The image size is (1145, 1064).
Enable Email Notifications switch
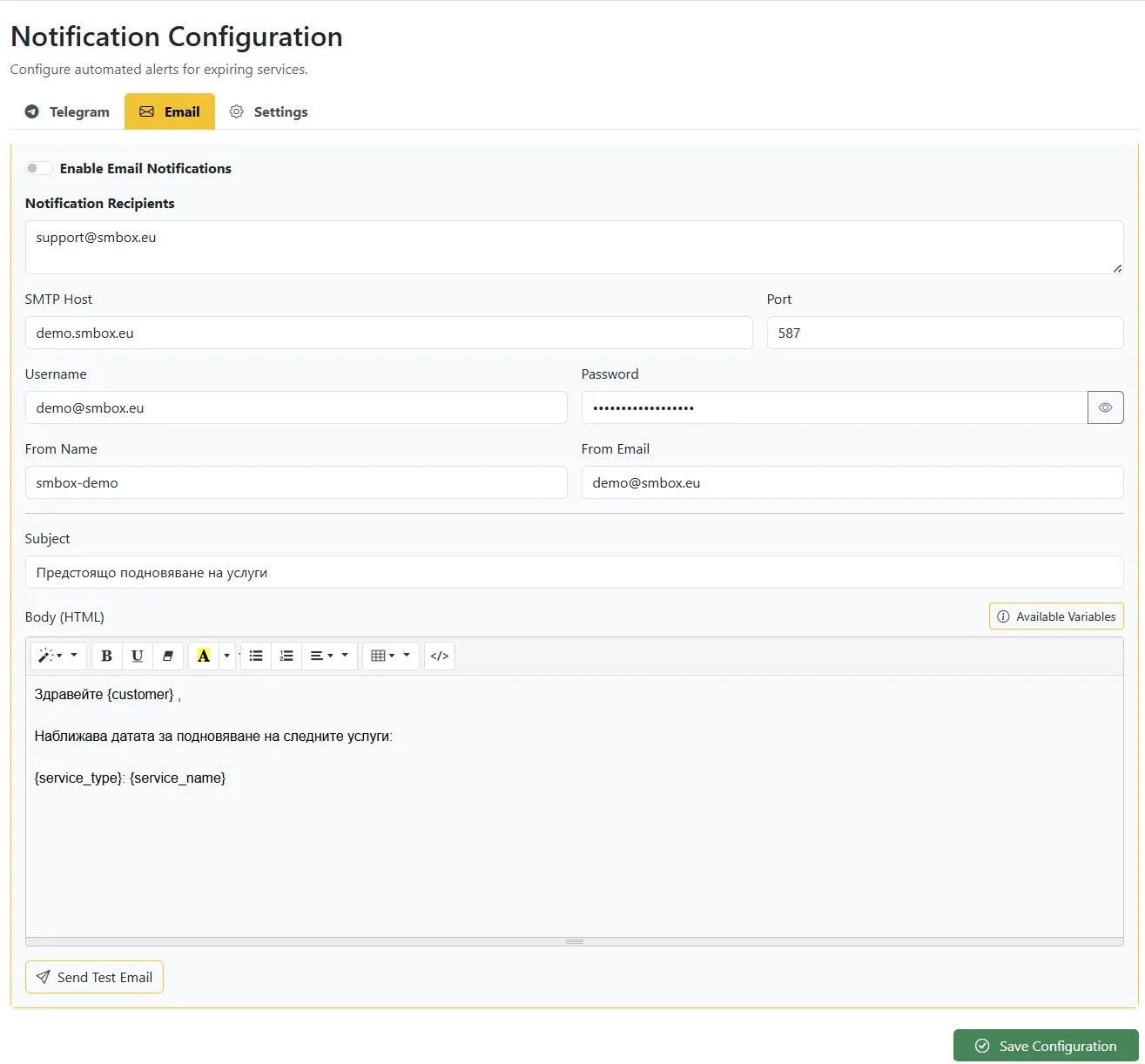tap(38, 168)
